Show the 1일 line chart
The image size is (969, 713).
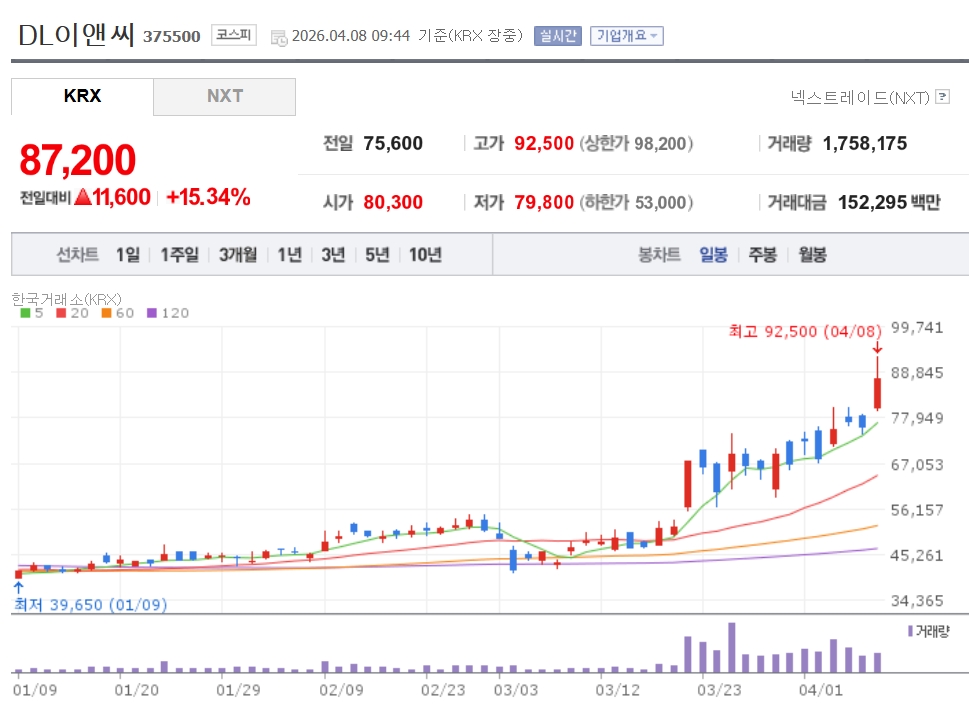(128, 255)
